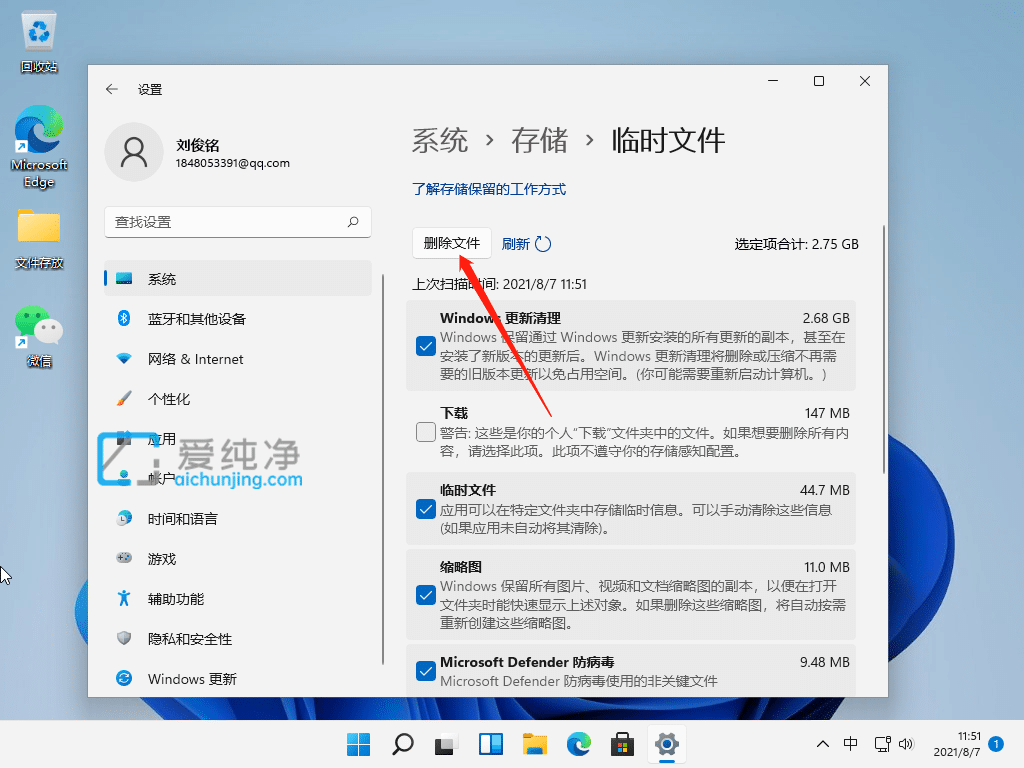Uncheck Windows 更新清理 checkbox
Viewport: 1024px width, 768px height.
point(426,345)
